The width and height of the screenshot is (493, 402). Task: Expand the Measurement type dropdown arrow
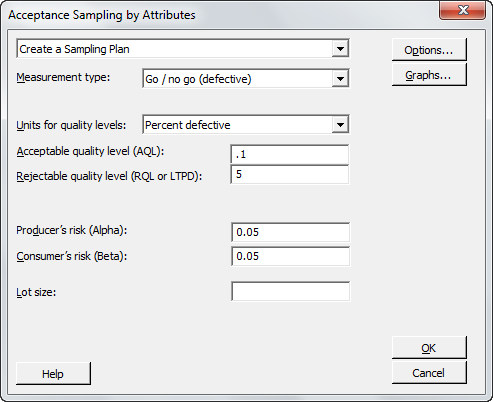[340, 79]
